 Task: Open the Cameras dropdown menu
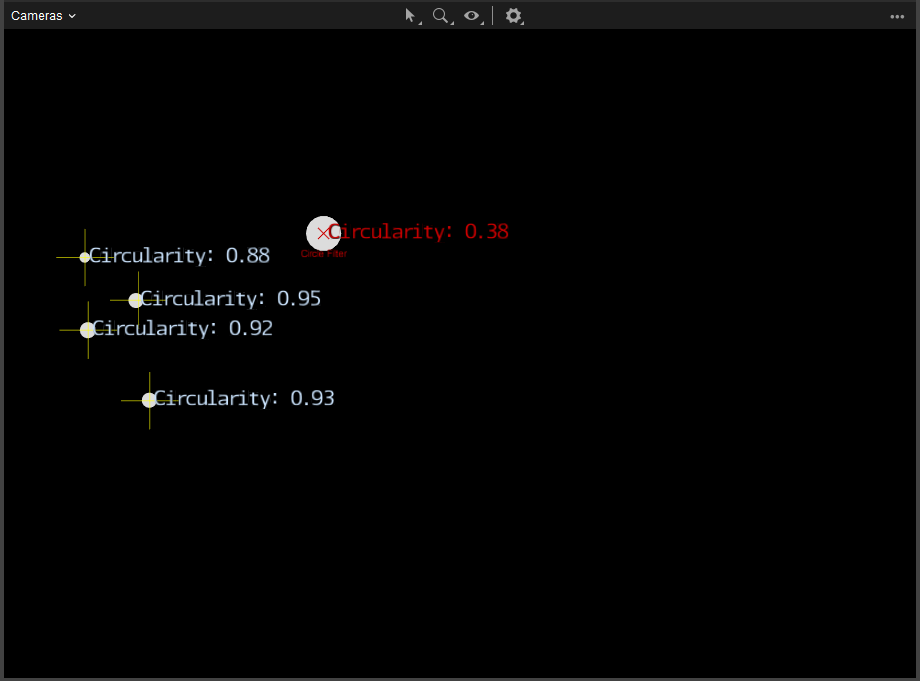click(x=43, y=16)
